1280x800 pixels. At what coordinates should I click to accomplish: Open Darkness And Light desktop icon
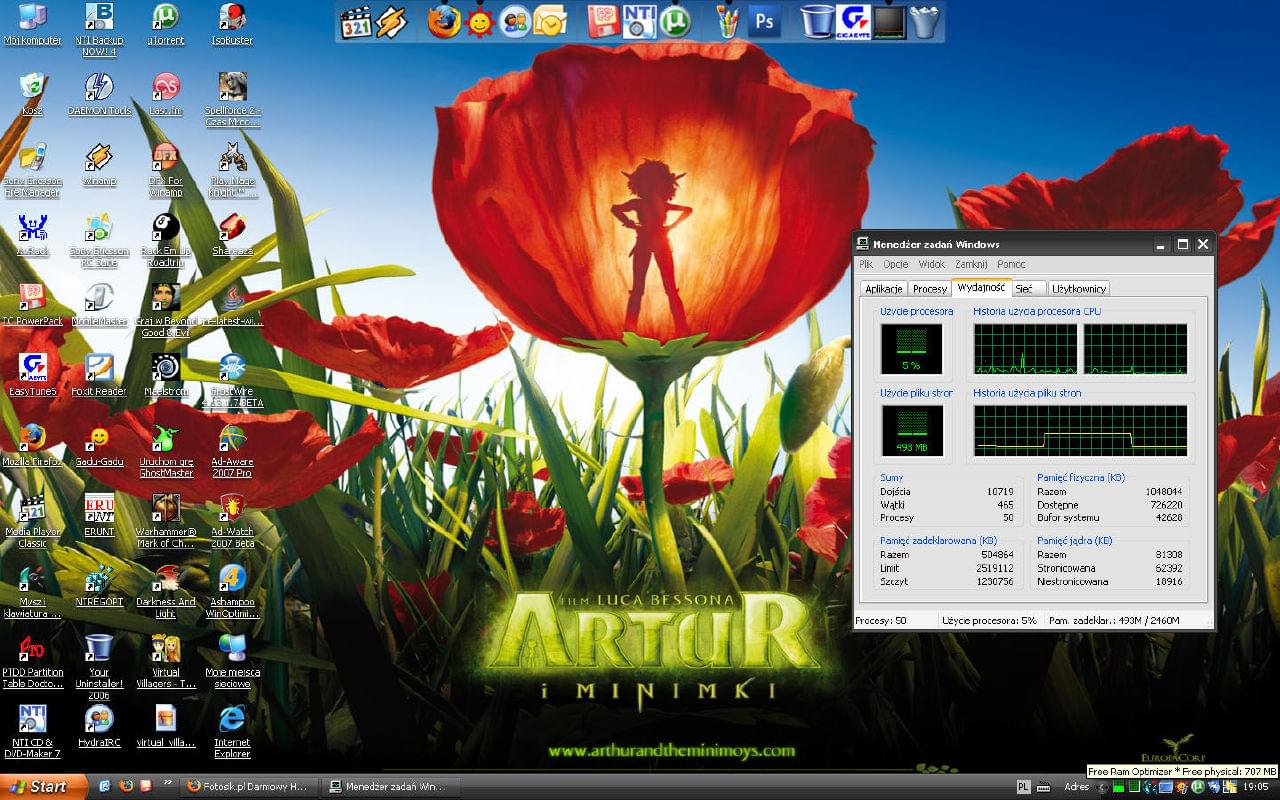tap(165, 590)
